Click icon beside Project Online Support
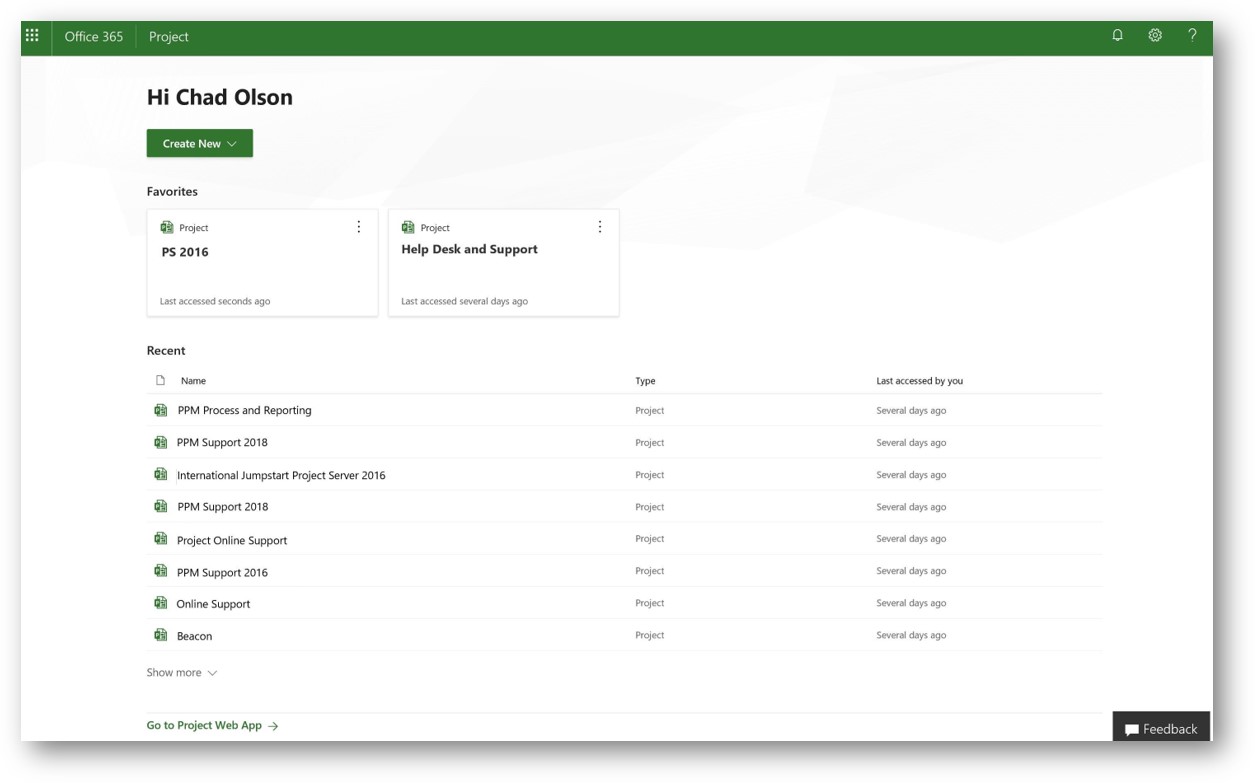Viewport: 1255px width, 783px height. [160, 539]
